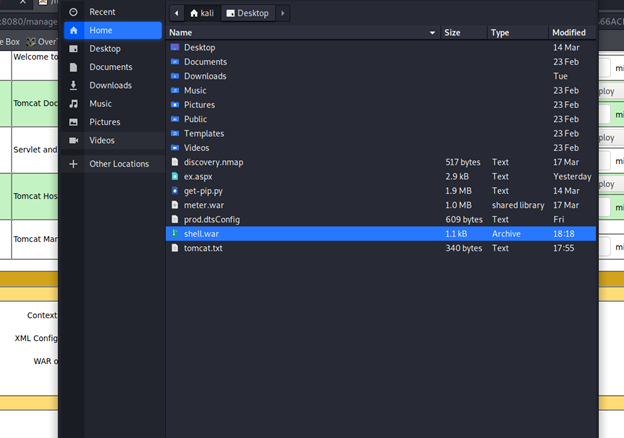Viewport: 624px width, 438px height.
Task: Sort files by the Type column
Action: click(517, 33)
